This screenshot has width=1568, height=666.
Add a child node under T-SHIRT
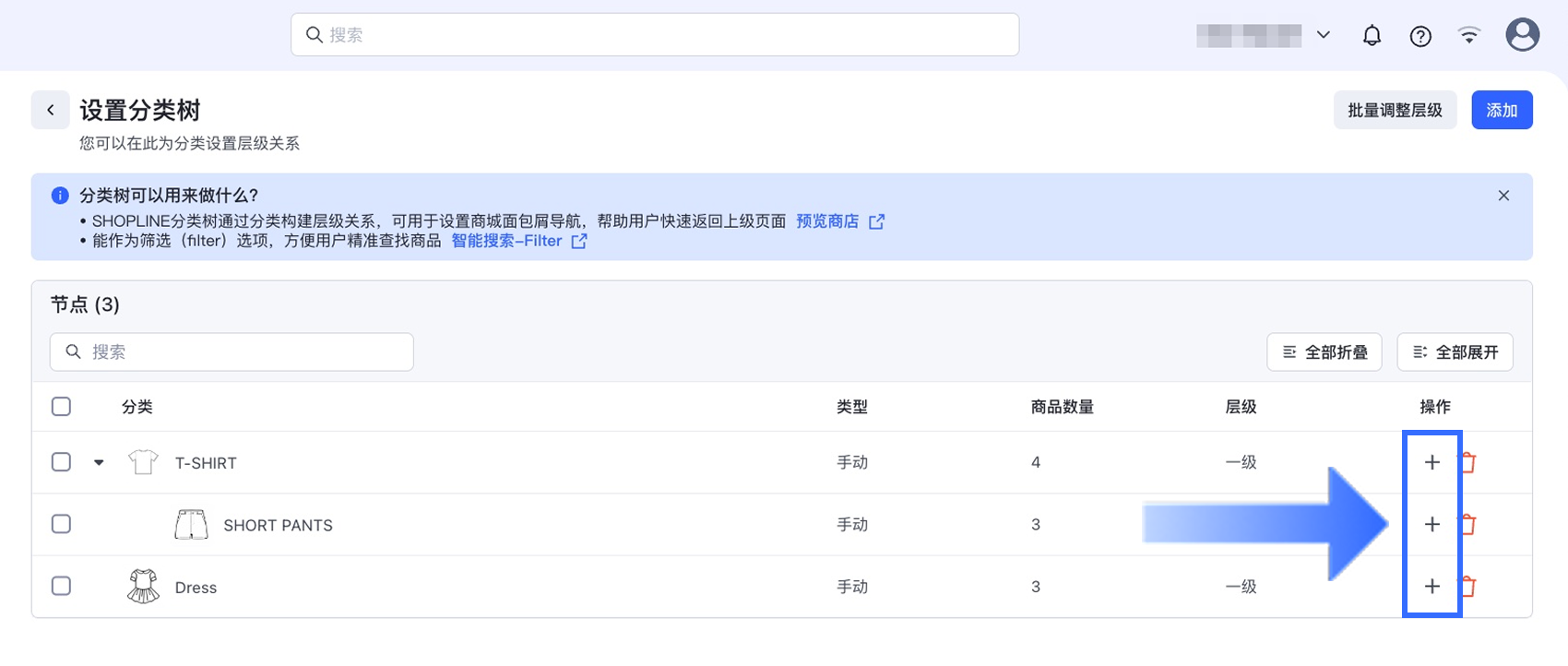(x=1431, y=462)
